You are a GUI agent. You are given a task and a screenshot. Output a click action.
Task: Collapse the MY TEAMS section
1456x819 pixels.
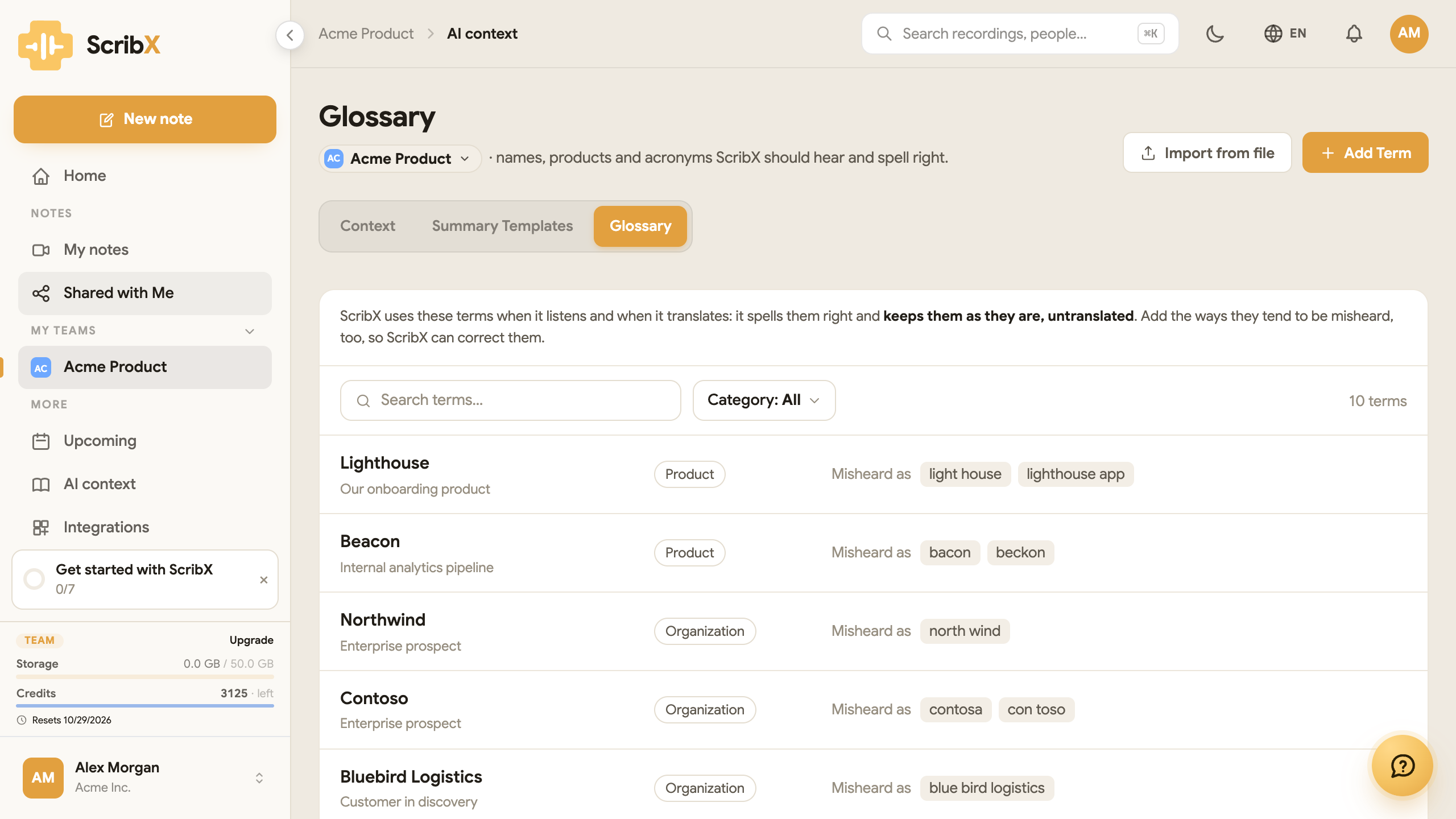pos(249,331)
